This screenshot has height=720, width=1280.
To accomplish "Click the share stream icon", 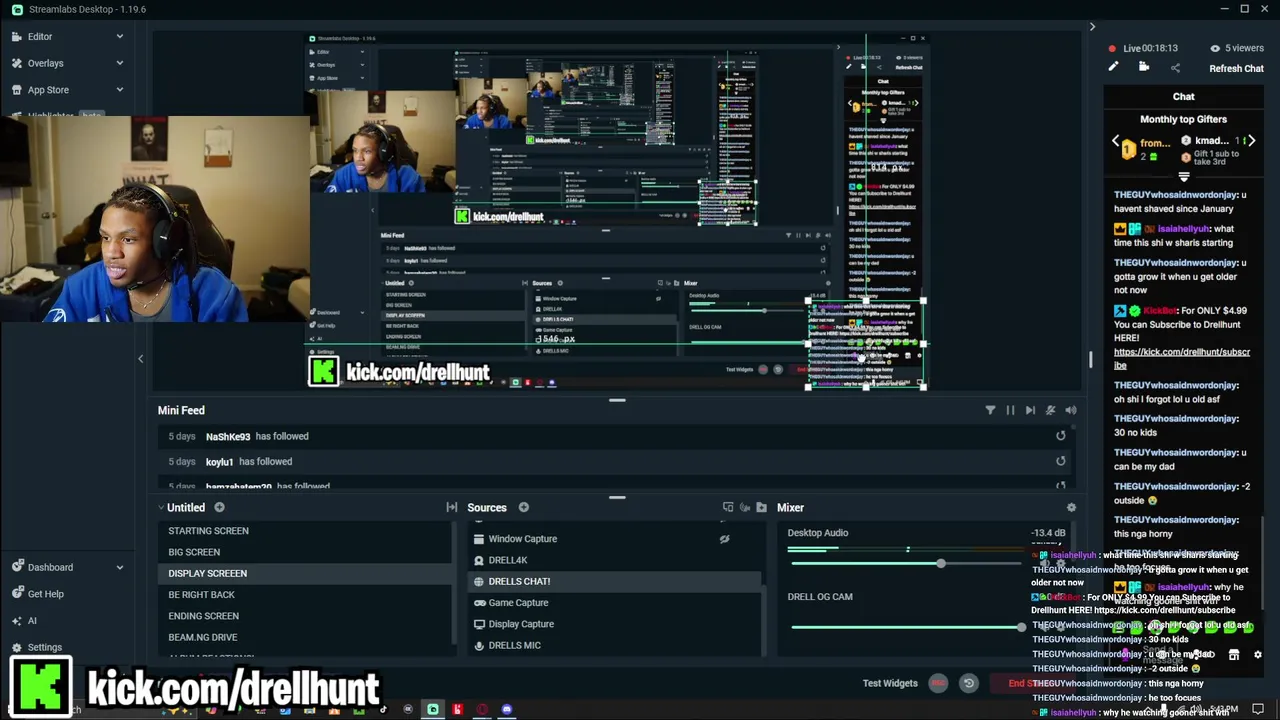I will pyautogui.click(x=1175, y=68).
